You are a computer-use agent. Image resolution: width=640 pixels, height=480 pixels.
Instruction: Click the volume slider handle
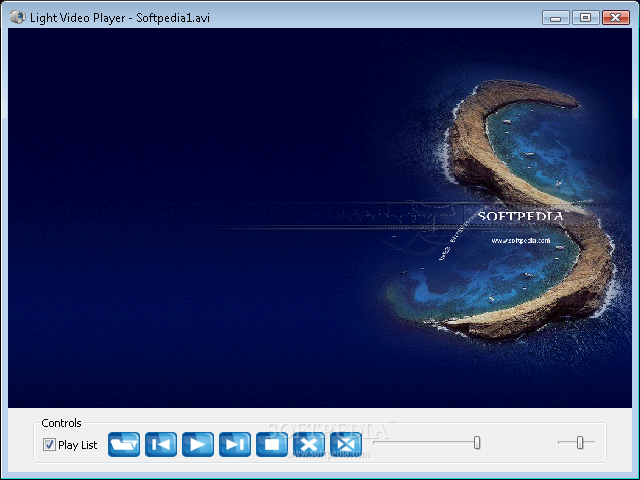pyautogui.click(x=580, y=442)
